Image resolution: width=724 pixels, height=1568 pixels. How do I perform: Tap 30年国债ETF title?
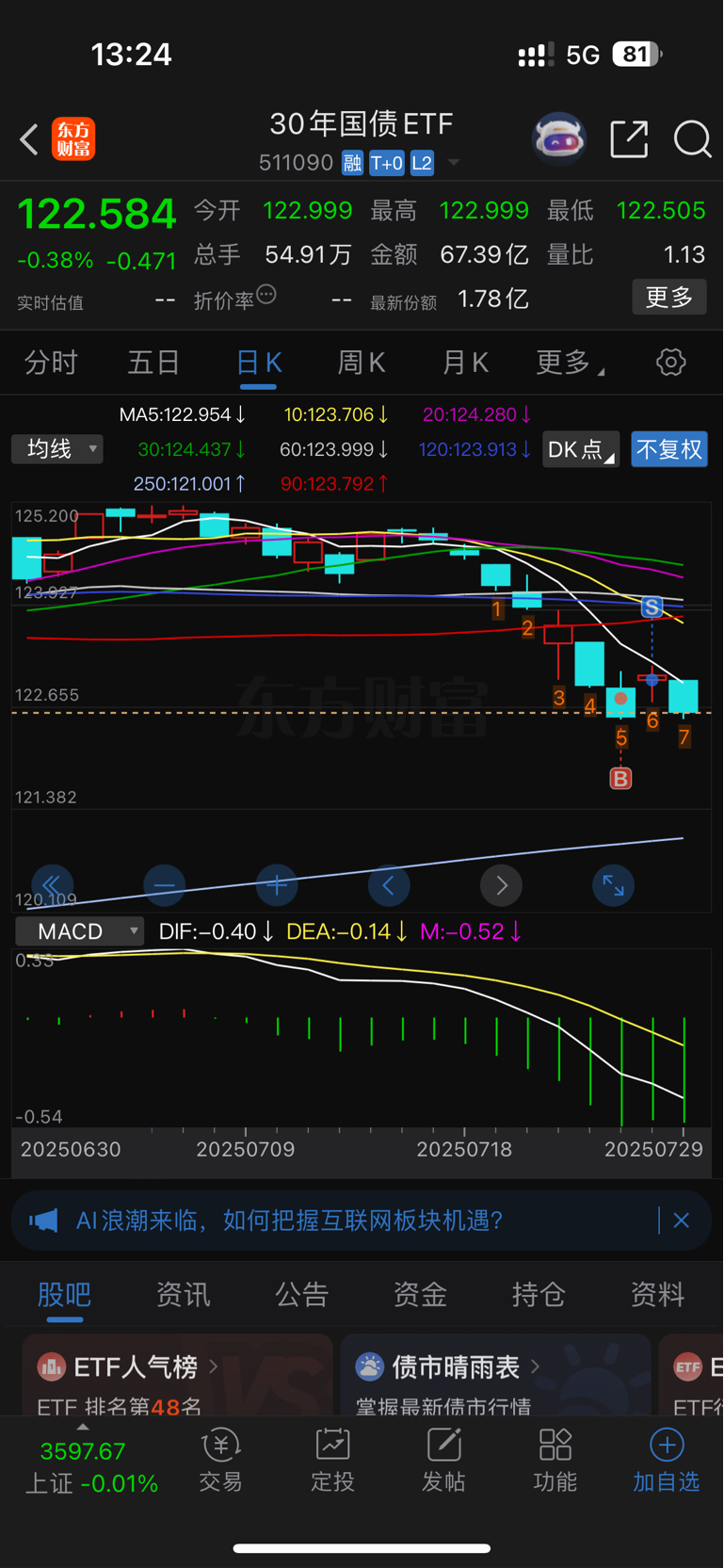pyautogui.click(x=362, y=123)
